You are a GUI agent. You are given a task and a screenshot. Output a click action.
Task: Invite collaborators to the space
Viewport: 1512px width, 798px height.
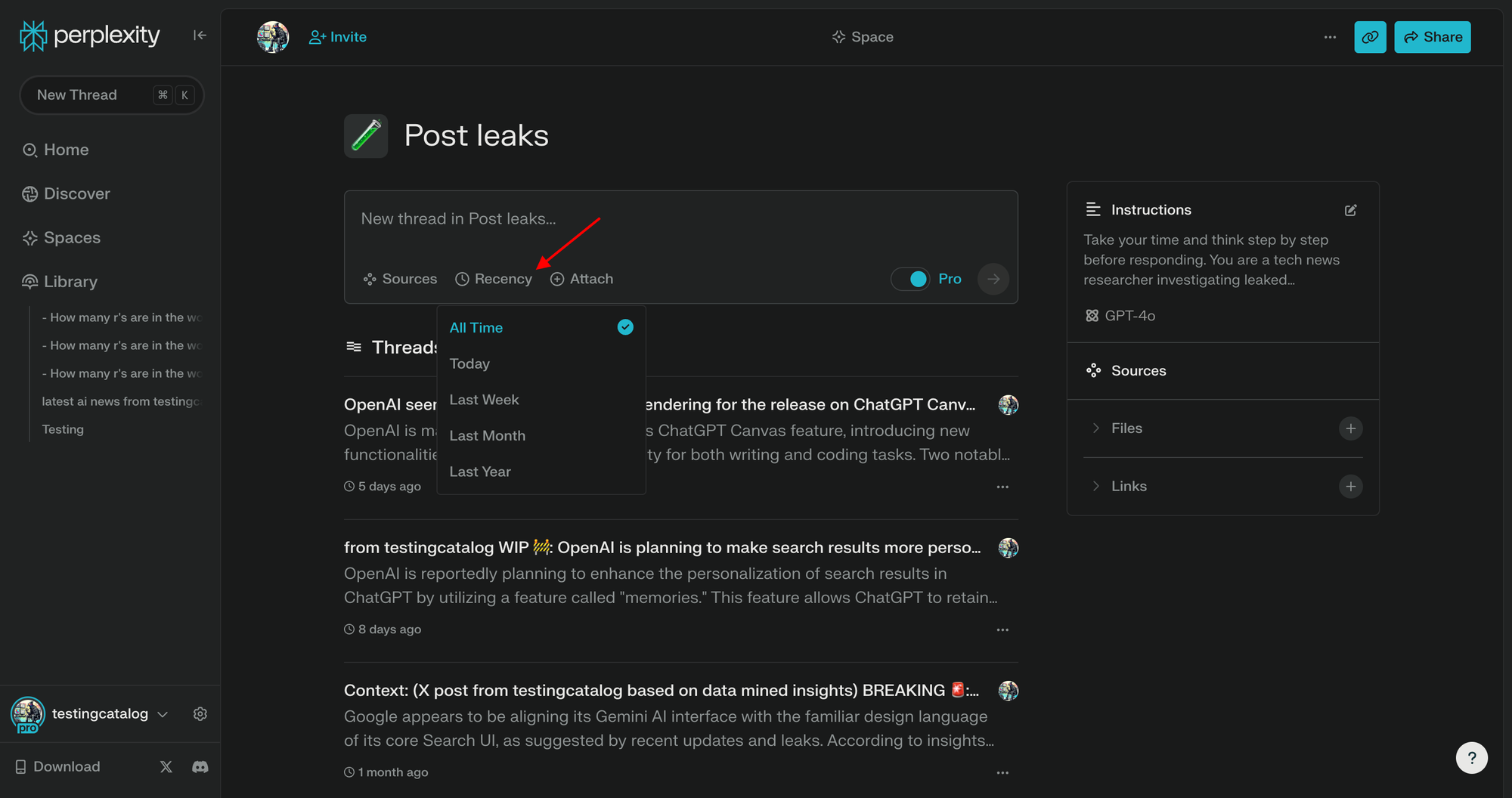tap(338, 37)
